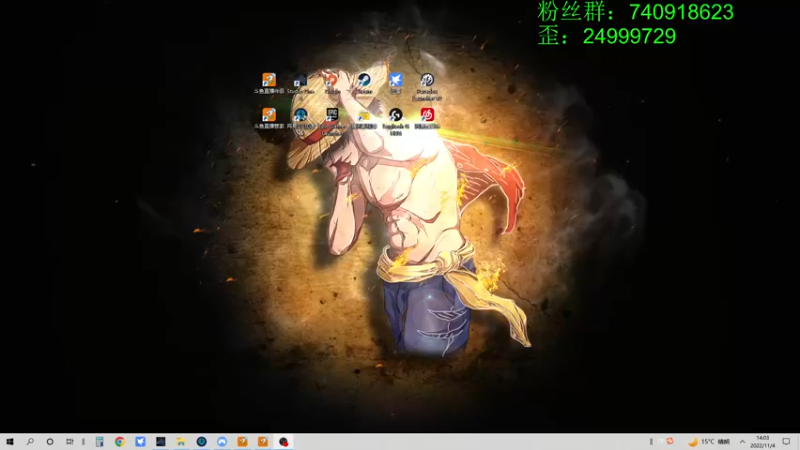
Task: Open Google Chrome from the taskbar
Action: point(119,441)
